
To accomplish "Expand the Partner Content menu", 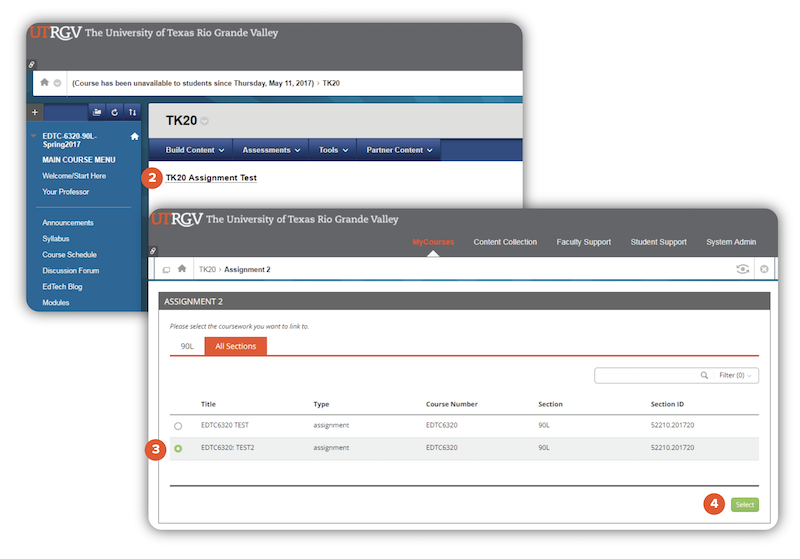I will (399, 150).
